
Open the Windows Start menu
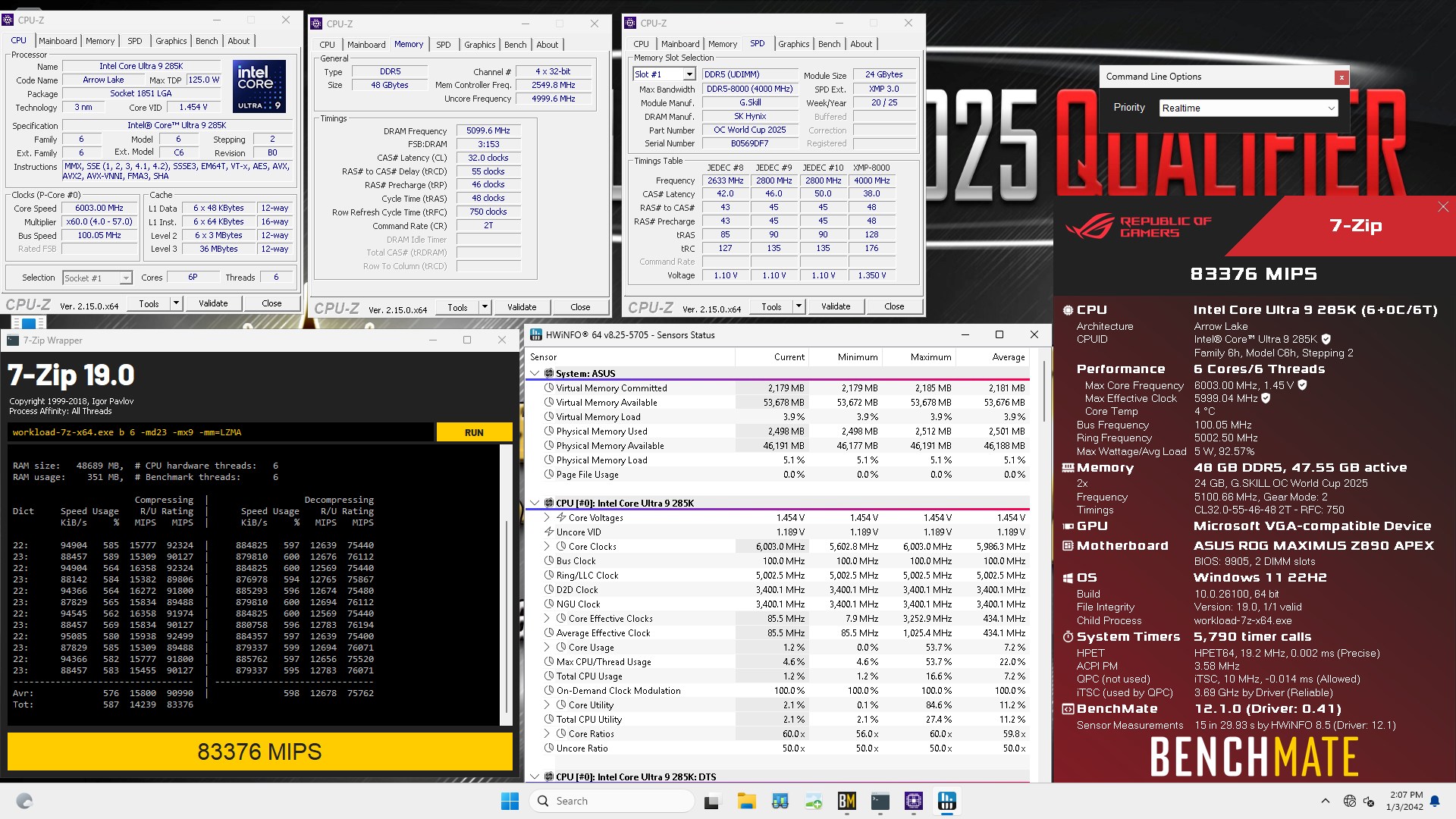click(510, 801)
